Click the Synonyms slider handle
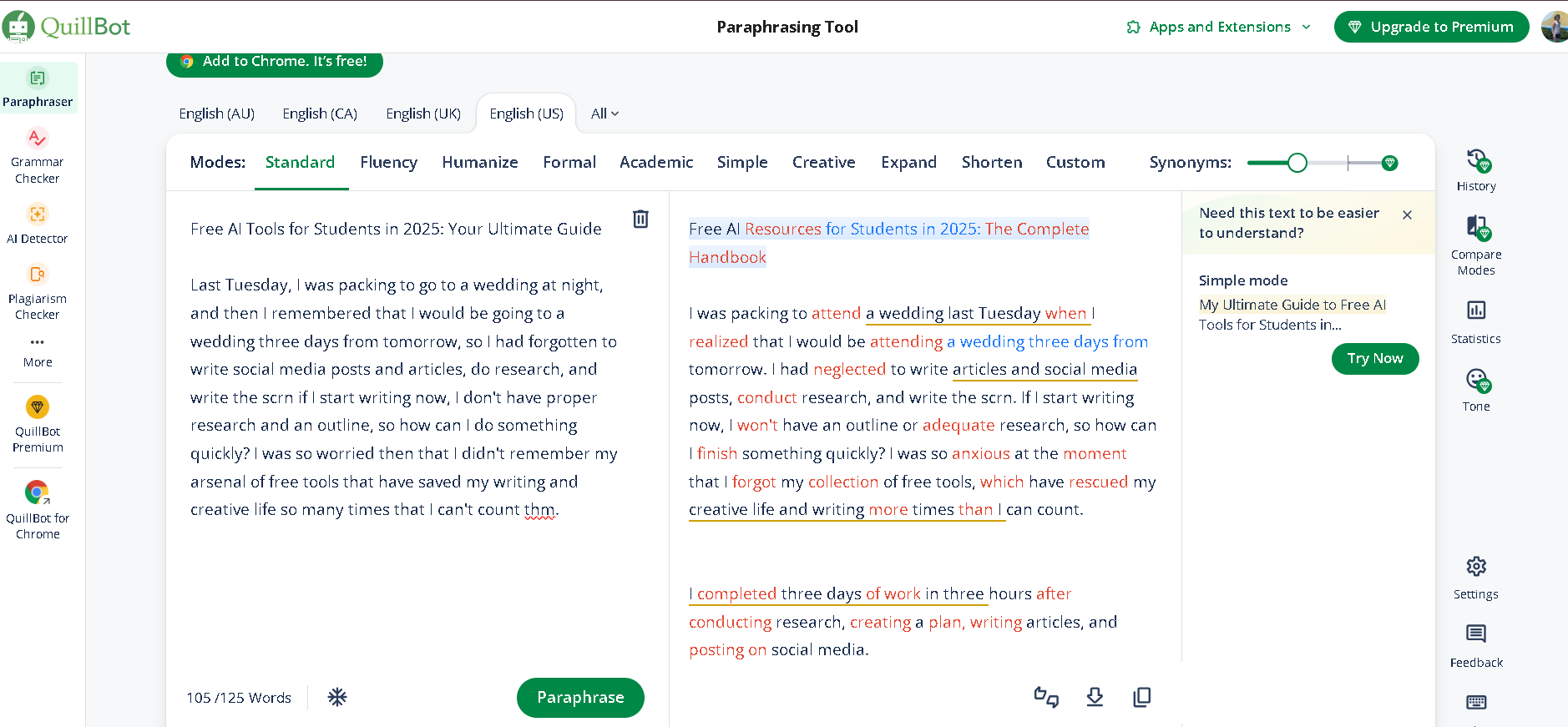 point(1297,163)
